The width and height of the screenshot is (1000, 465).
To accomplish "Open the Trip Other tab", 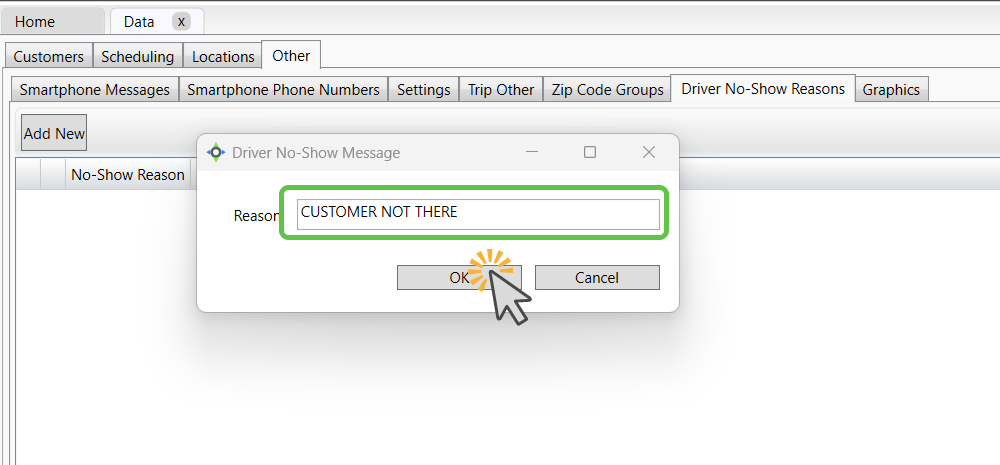I will click(501, 90).
